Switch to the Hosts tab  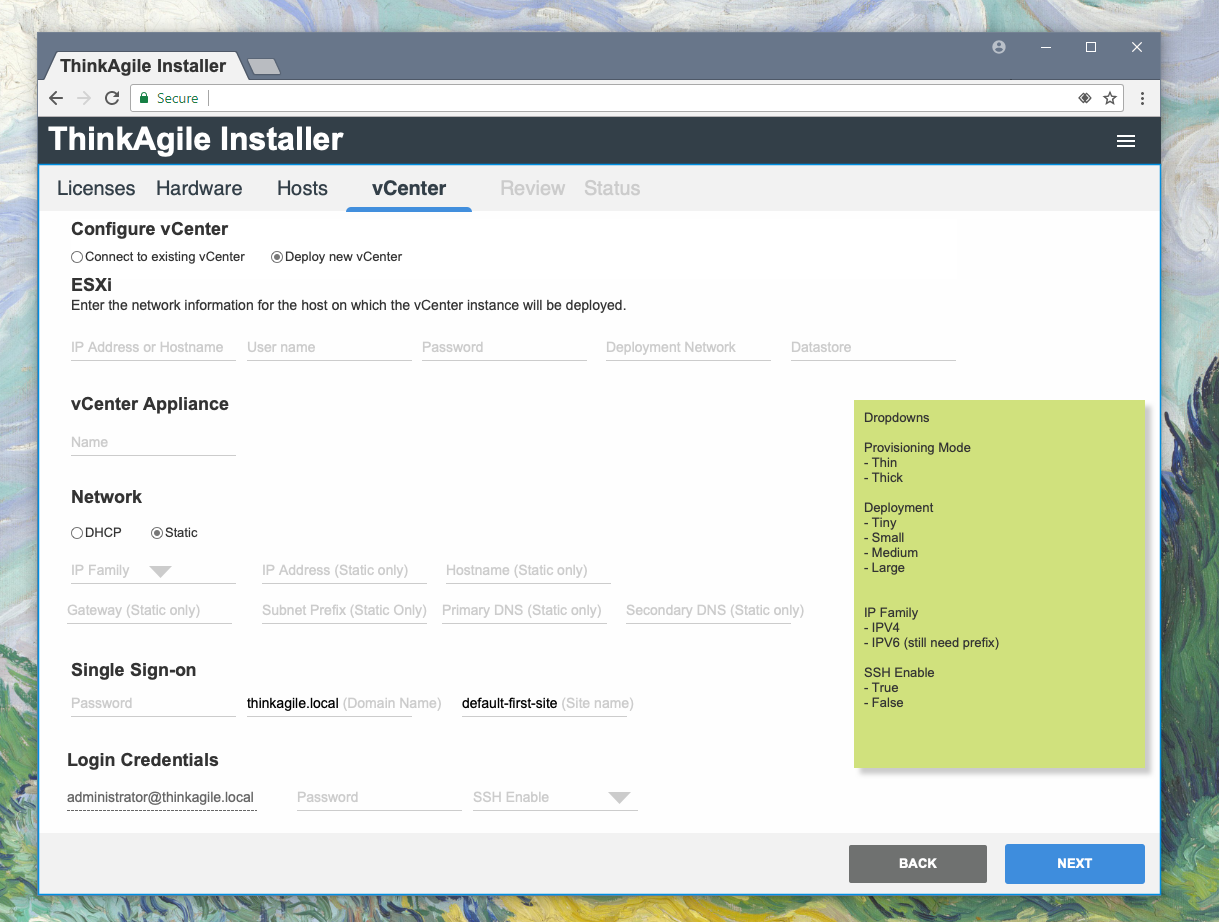point(302,188)
